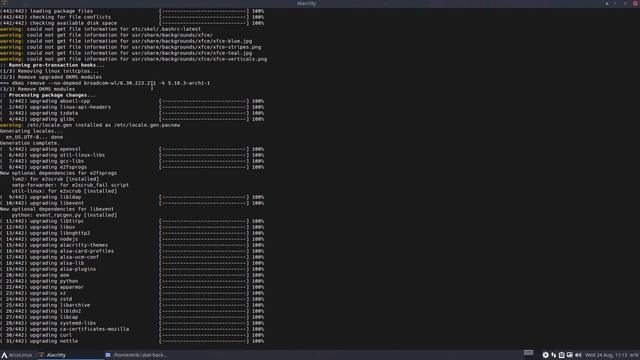
Task: Click the 'upgrading glibc' line
Action: [x=132, y=119]
